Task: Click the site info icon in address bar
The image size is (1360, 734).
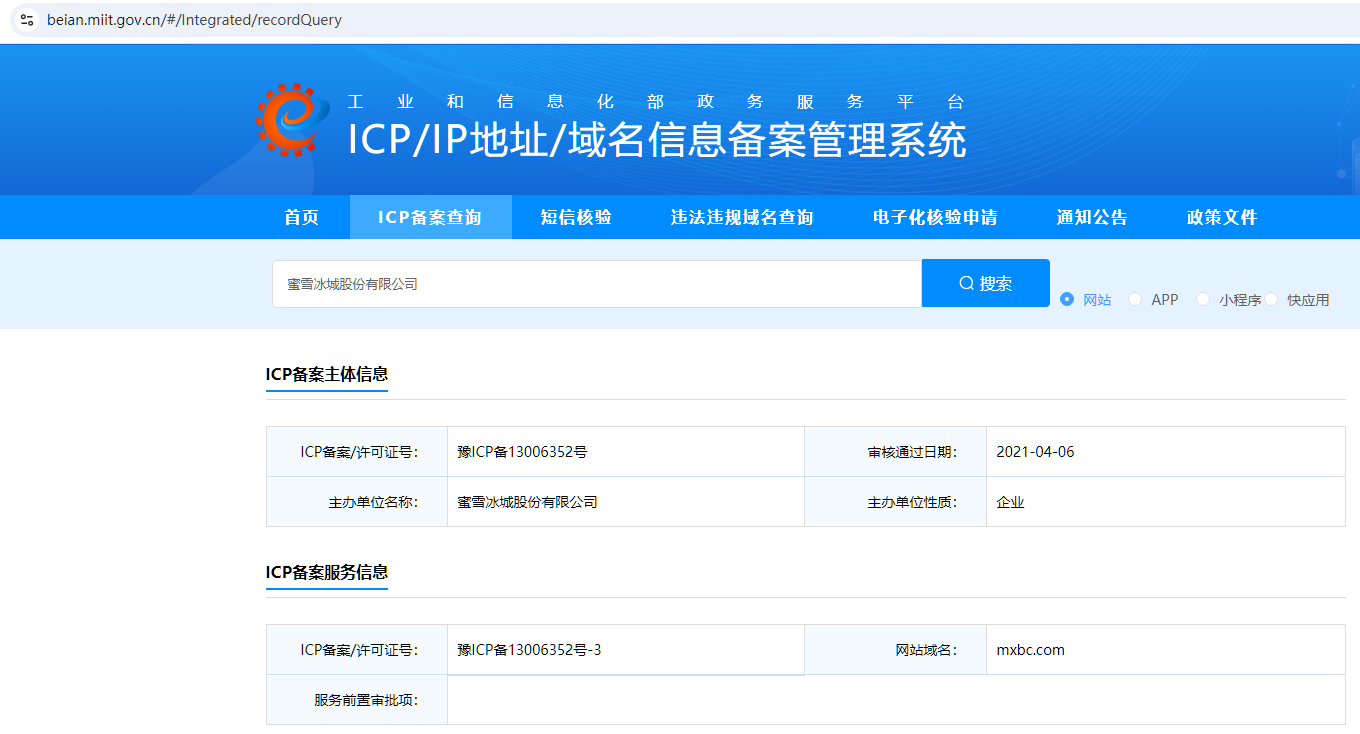Action: pyautogui.click(x=27, y=20)
